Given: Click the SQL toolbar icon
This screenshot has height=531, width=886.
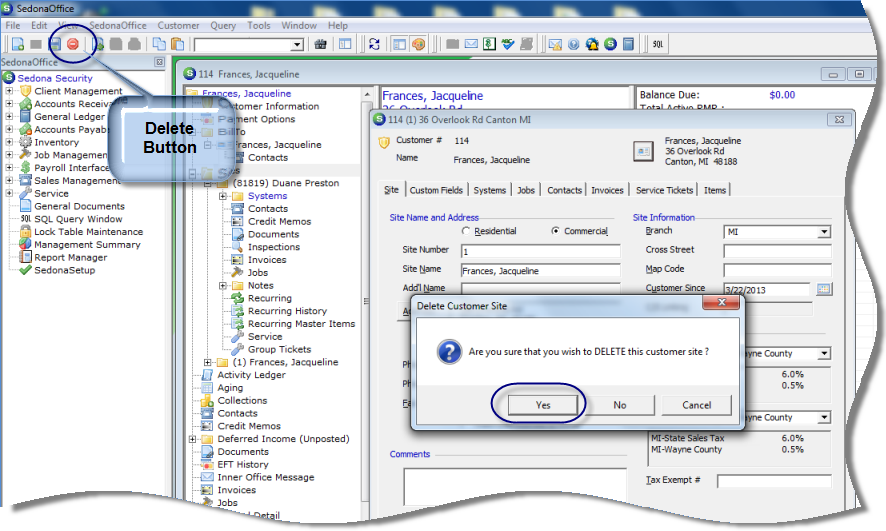Looking at the screenshot, I should pos(658,44).
